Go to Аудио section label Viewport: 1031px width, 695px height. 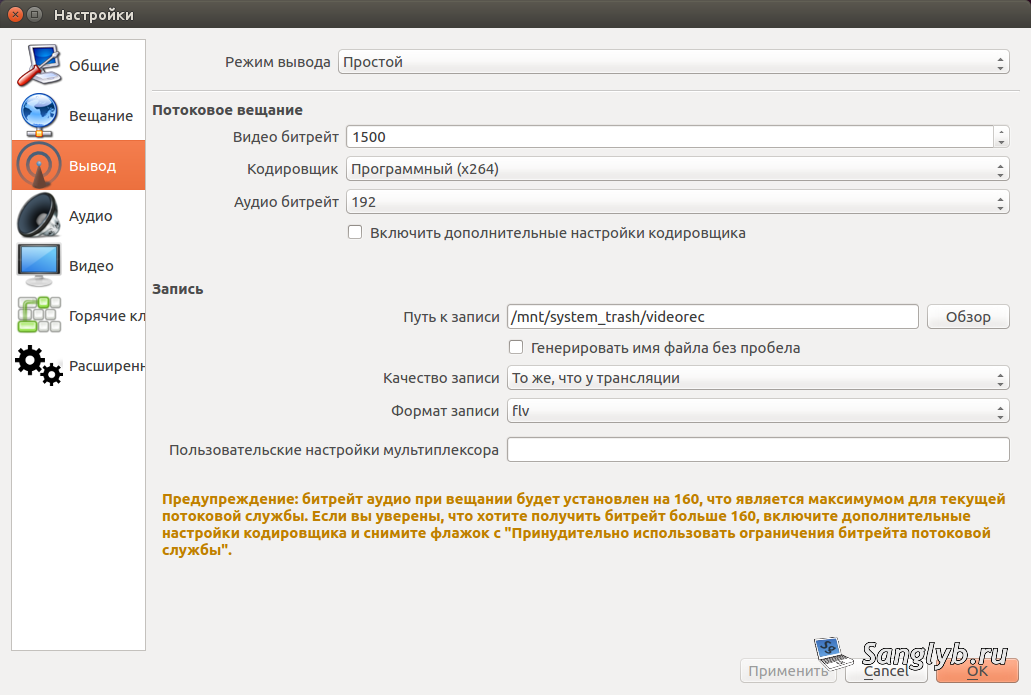tap(91, 216)
